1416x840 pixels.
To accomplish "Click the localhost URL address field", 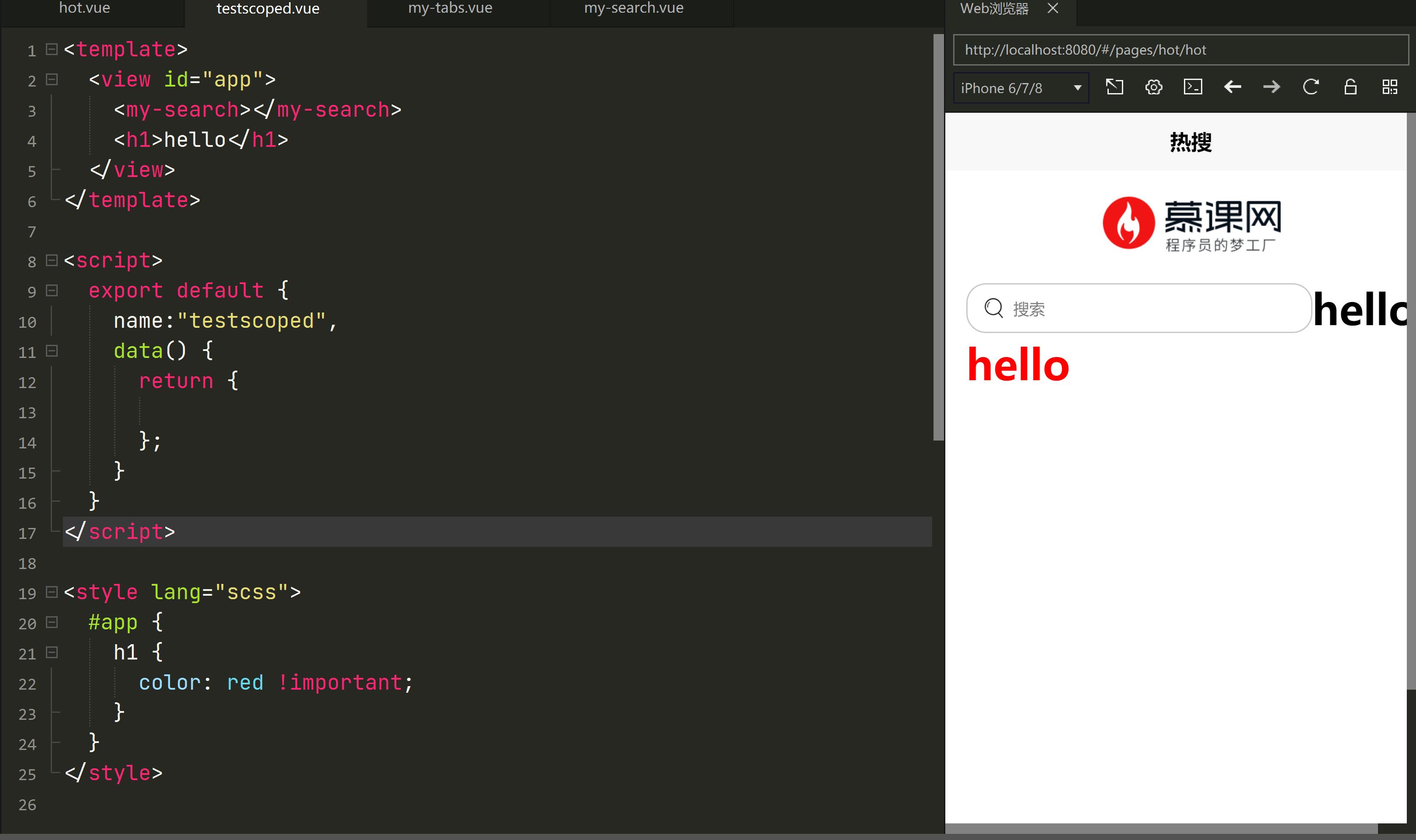I will (1180, 50).
